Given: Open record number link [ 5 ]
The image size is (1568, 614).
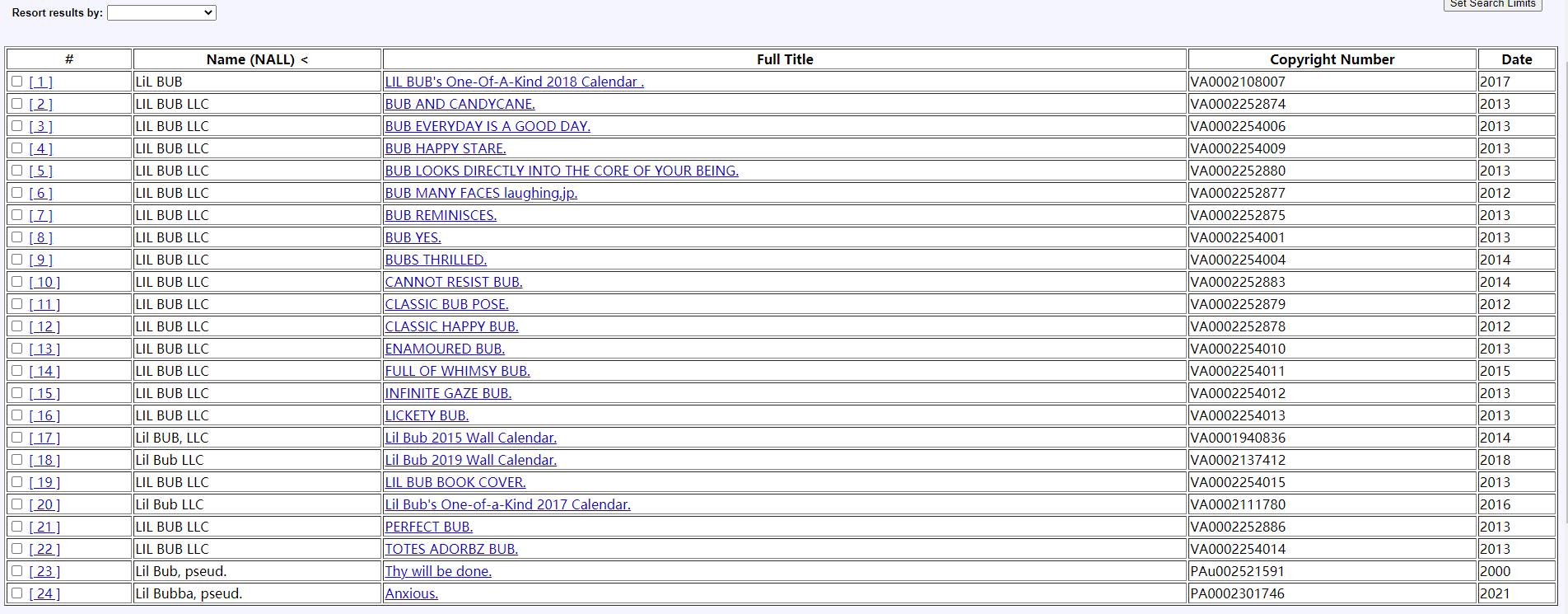Looking at the screenshot, I should tap(40, 171).
